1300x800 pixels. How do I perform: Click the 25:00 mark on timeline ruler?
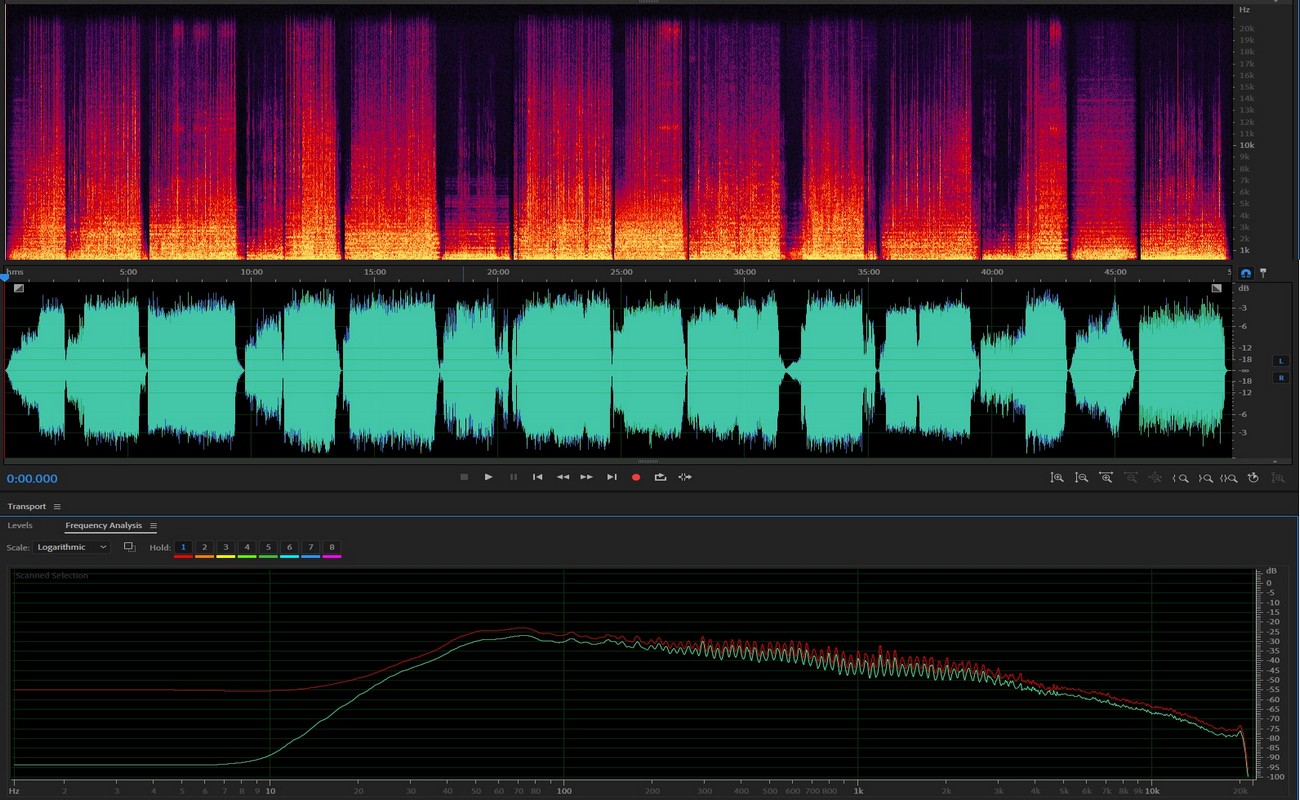point(621,272)
